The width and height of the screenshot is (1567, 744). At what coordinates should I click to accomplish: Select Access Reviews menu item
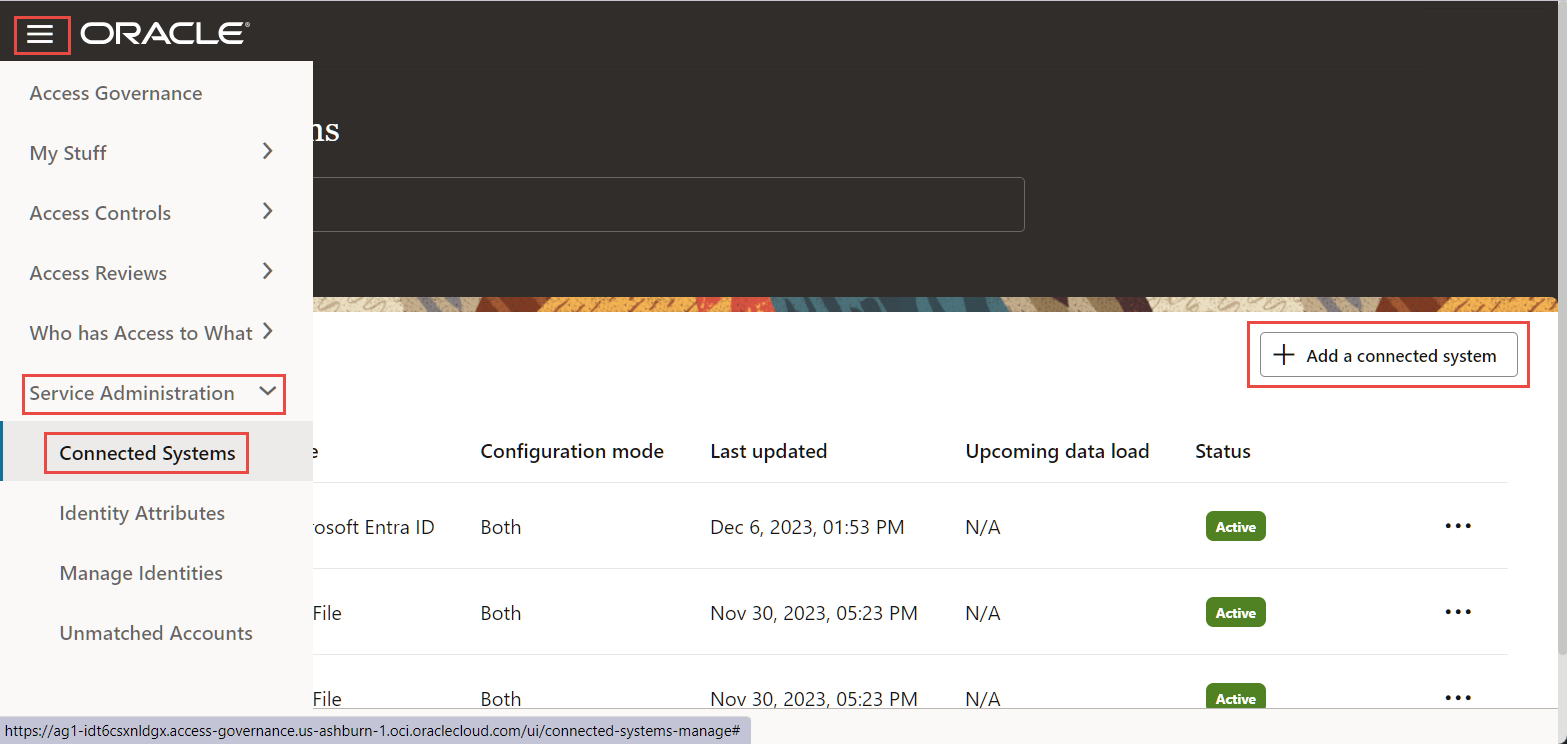coord(98,273)
